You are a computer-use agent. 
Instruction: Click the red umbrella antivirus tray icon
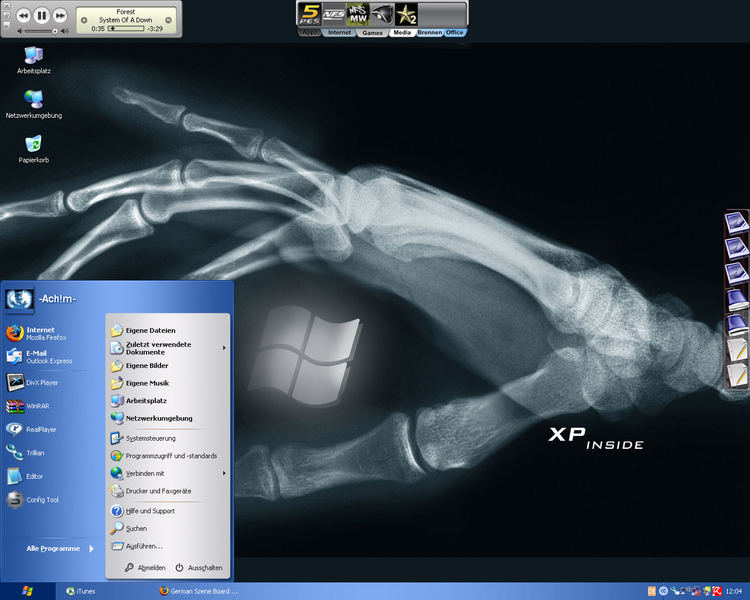coord(717,591)
